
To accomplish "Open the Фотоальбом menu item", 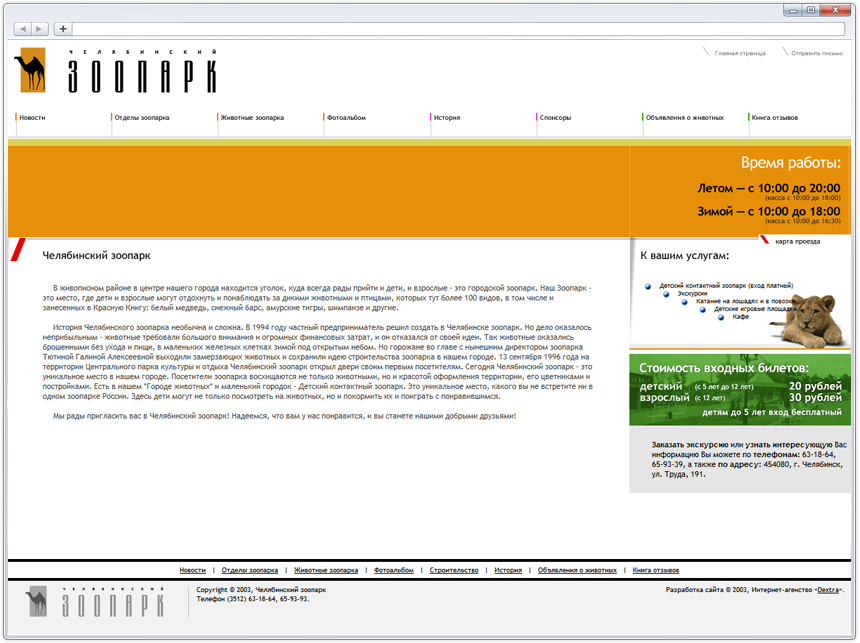I will (x=346, y=117).
